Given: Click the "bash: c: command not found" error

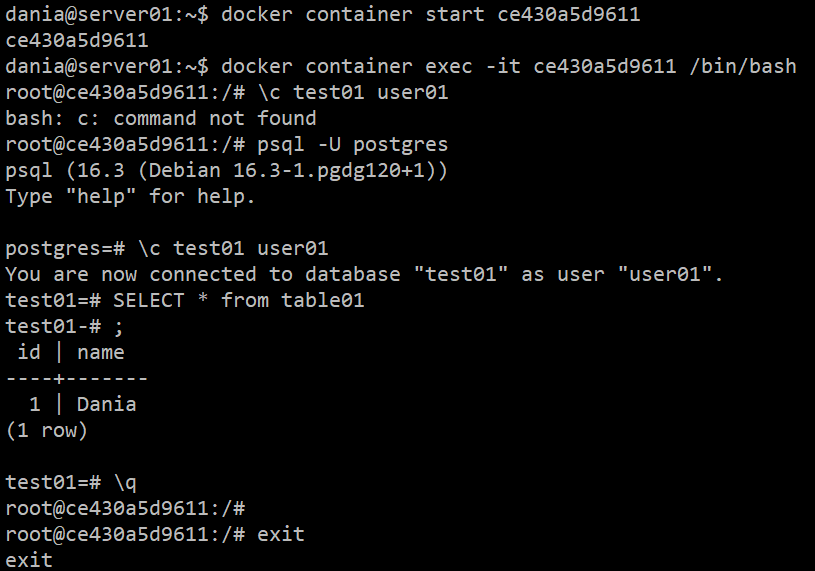Looking at the screenshot, I should click(x=160, y=119).
